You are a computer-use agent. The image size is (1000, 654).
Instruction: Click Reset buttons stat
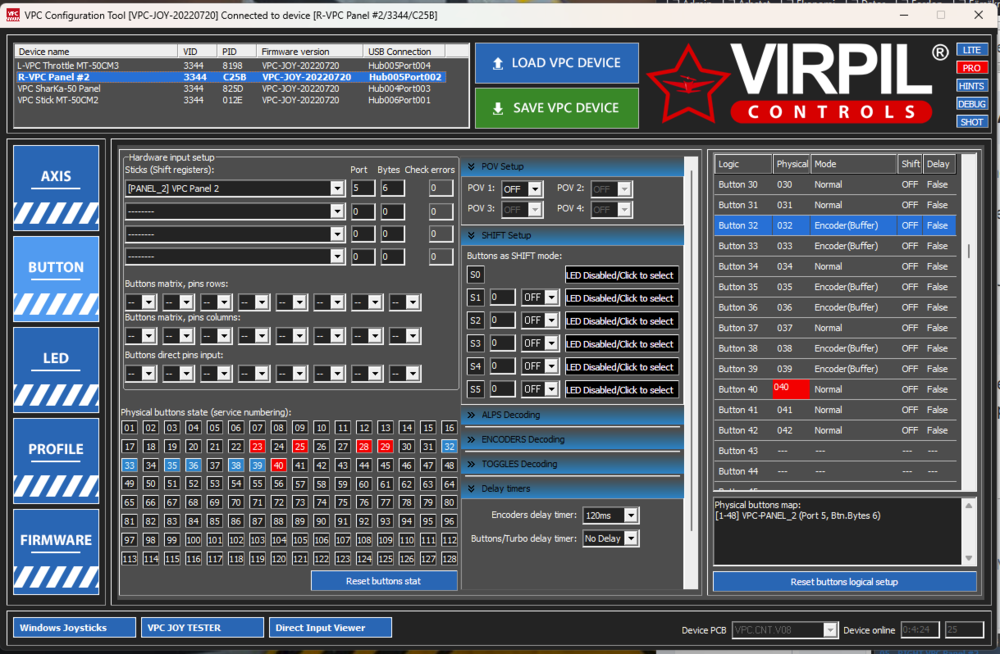pos(383,581)
